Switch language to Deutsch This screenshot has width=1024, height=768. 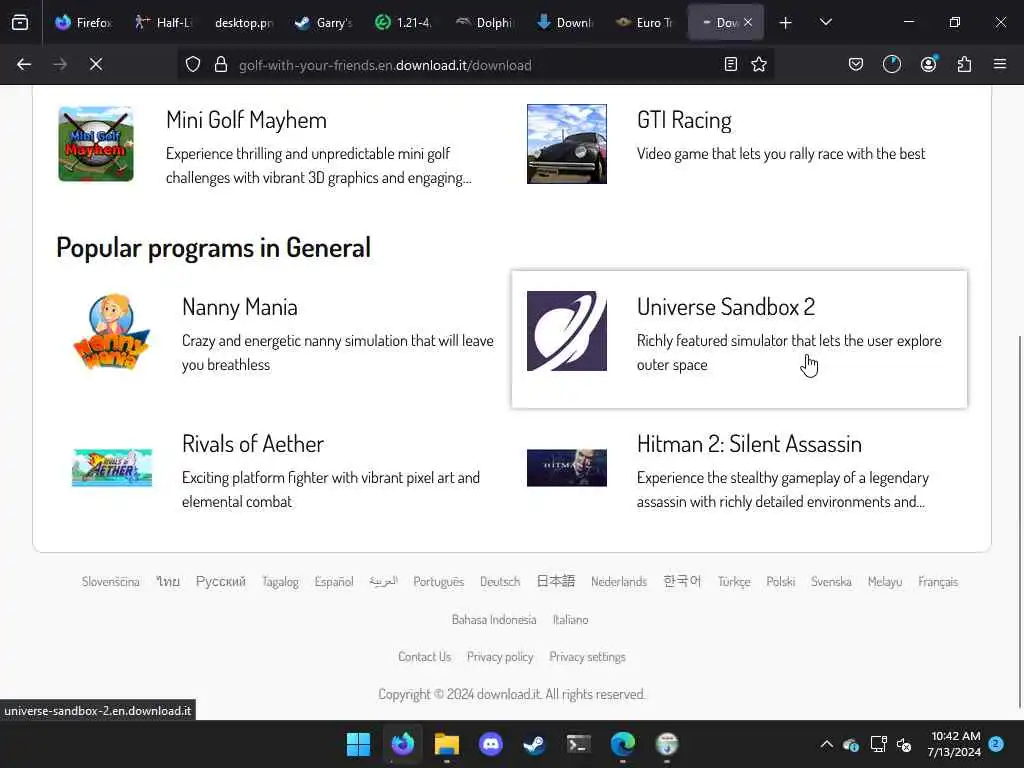pyautogui.click(x=500, y=581)
